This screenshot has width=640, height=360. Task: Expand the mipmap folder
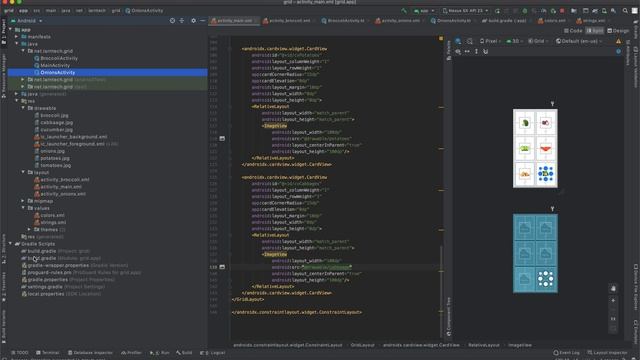(x=23, y=201)
